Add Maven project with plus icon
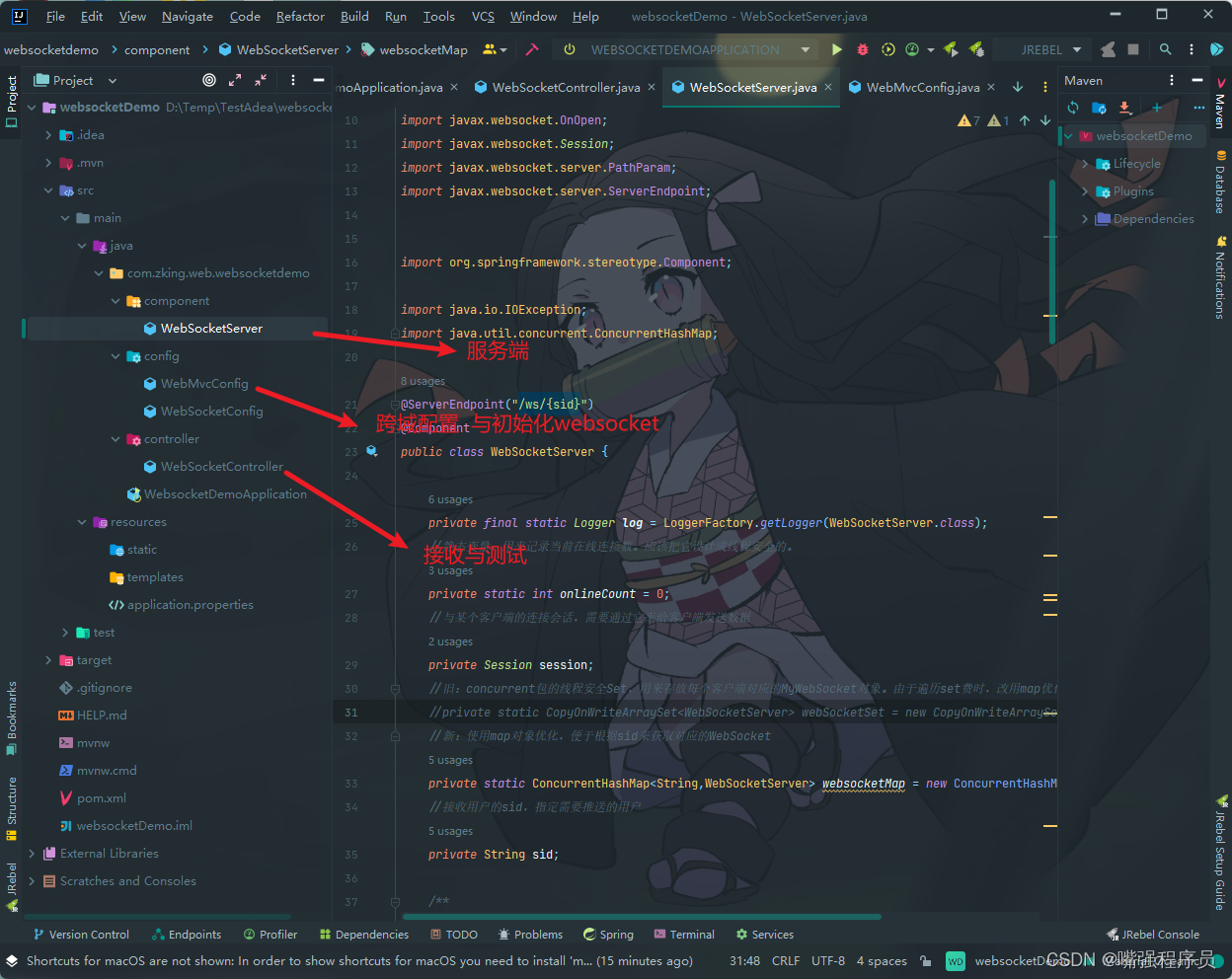The image size is (1232, 979). tap(1157, 108)
